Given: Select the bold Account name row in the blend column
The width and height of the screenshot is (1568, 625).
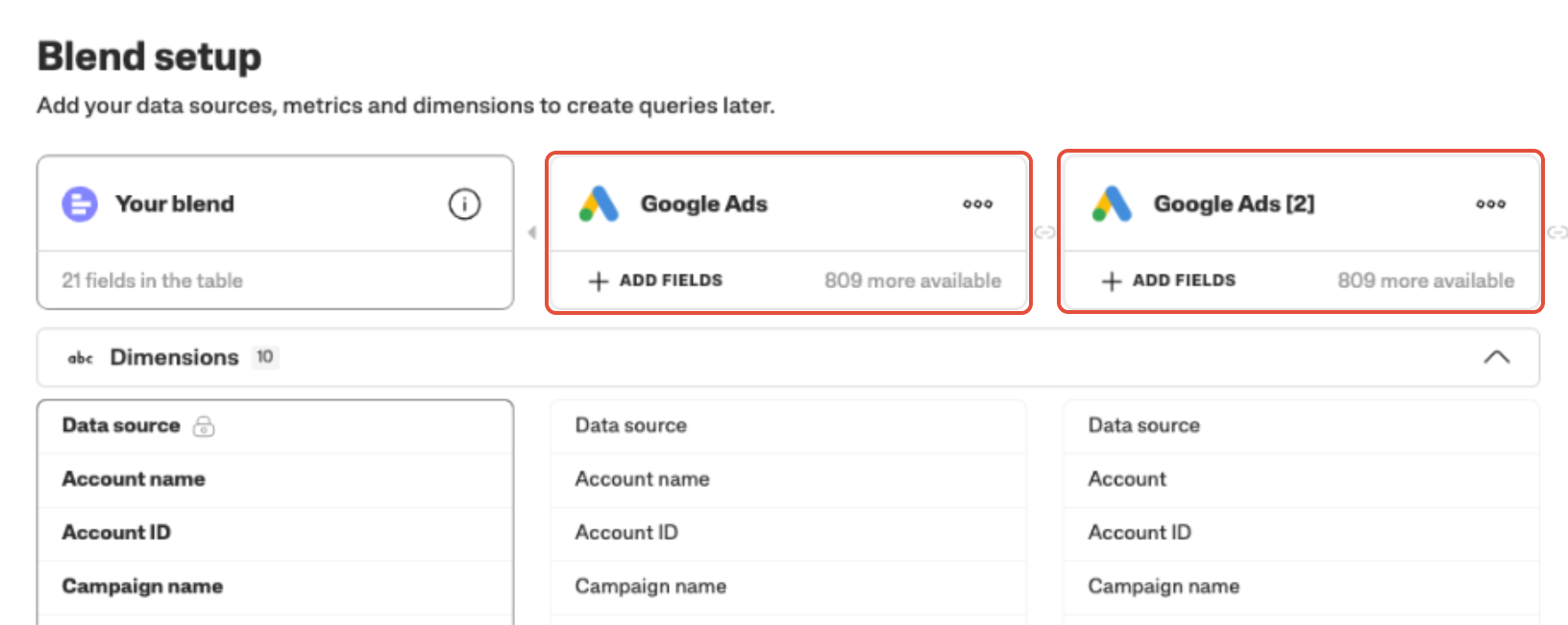Looking at the screenshot, I should pos(275,479).
